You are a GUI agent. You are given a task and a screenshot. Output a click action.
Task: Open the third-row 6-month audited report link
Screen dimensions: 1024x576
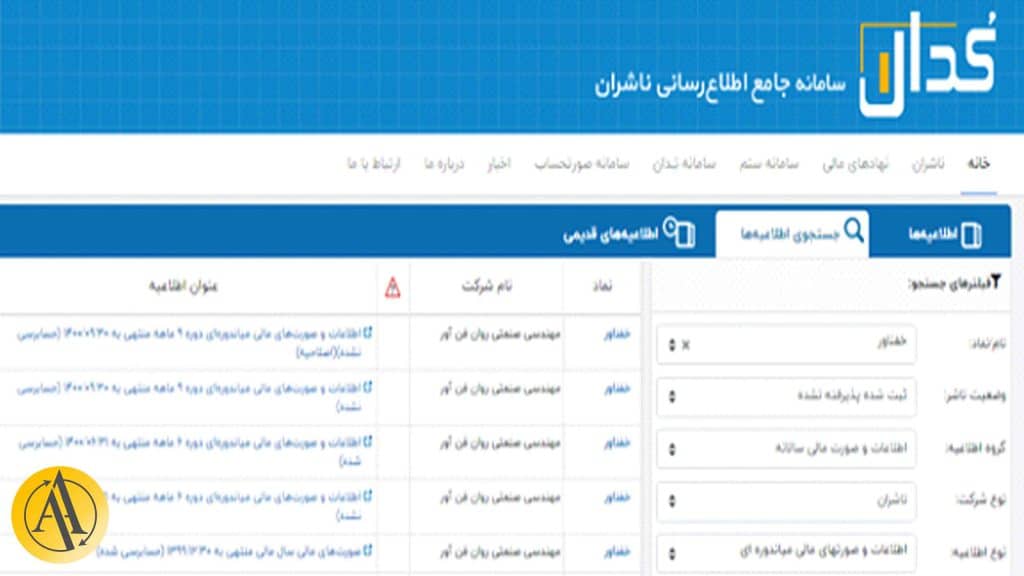point(191,451)
